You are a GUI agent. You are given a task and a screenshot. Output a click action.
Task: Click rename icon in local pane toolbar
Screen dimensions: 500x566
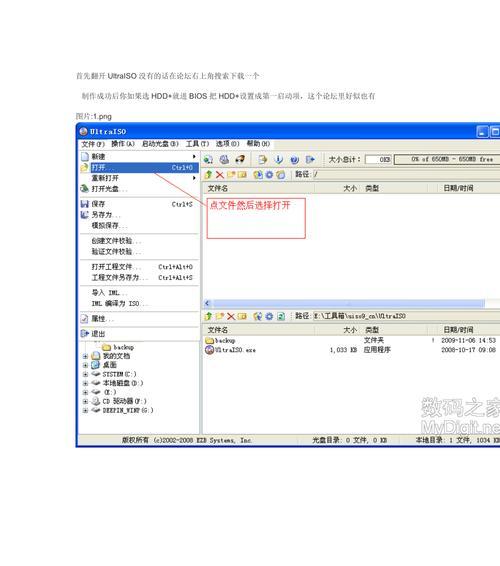242,317
